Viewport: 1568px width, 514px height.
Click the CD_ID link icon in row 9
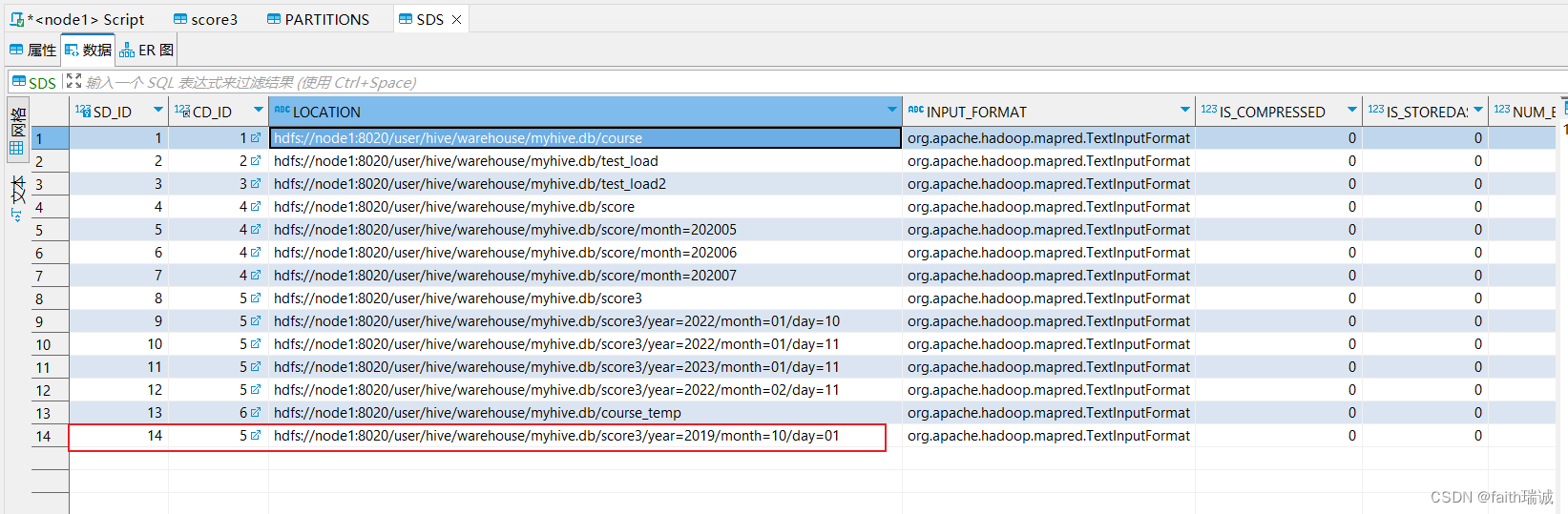click(255, 321)
